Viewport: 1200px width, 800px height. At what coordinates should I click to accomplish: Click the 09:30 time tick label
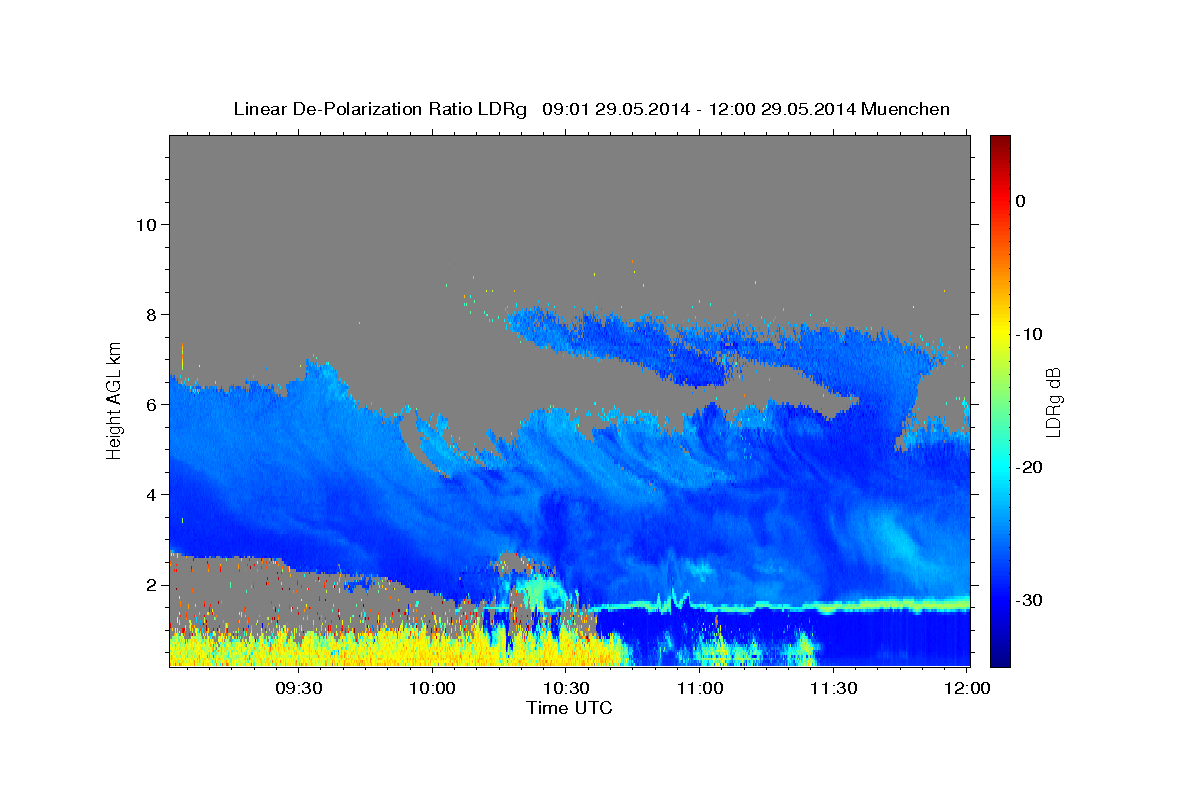coord(298,689)
